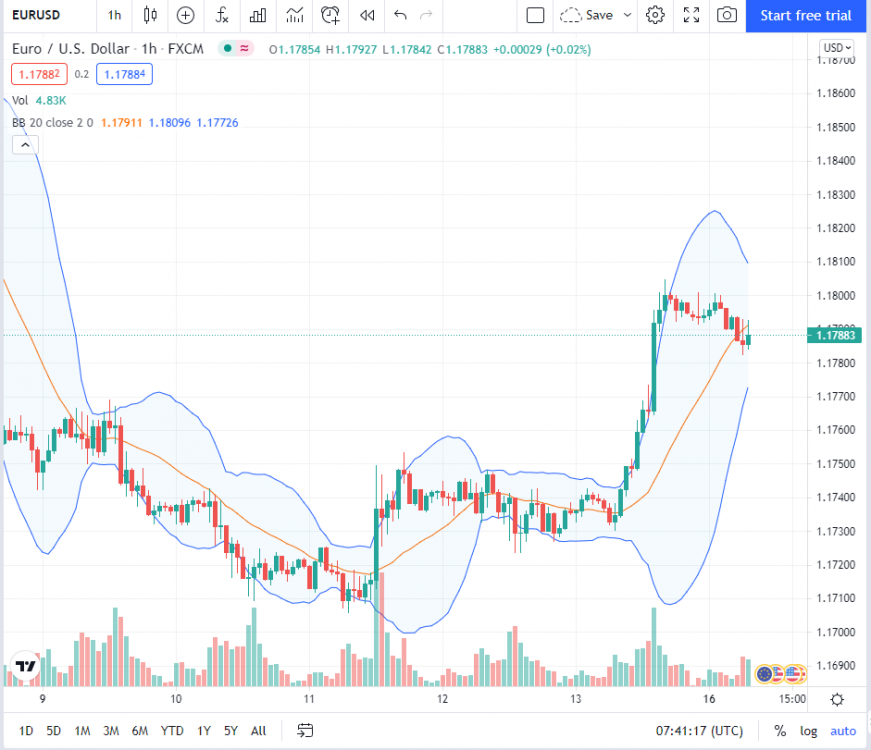Create a new alert with the clock icon
871x750 pixels.
[x=330, y=16]
